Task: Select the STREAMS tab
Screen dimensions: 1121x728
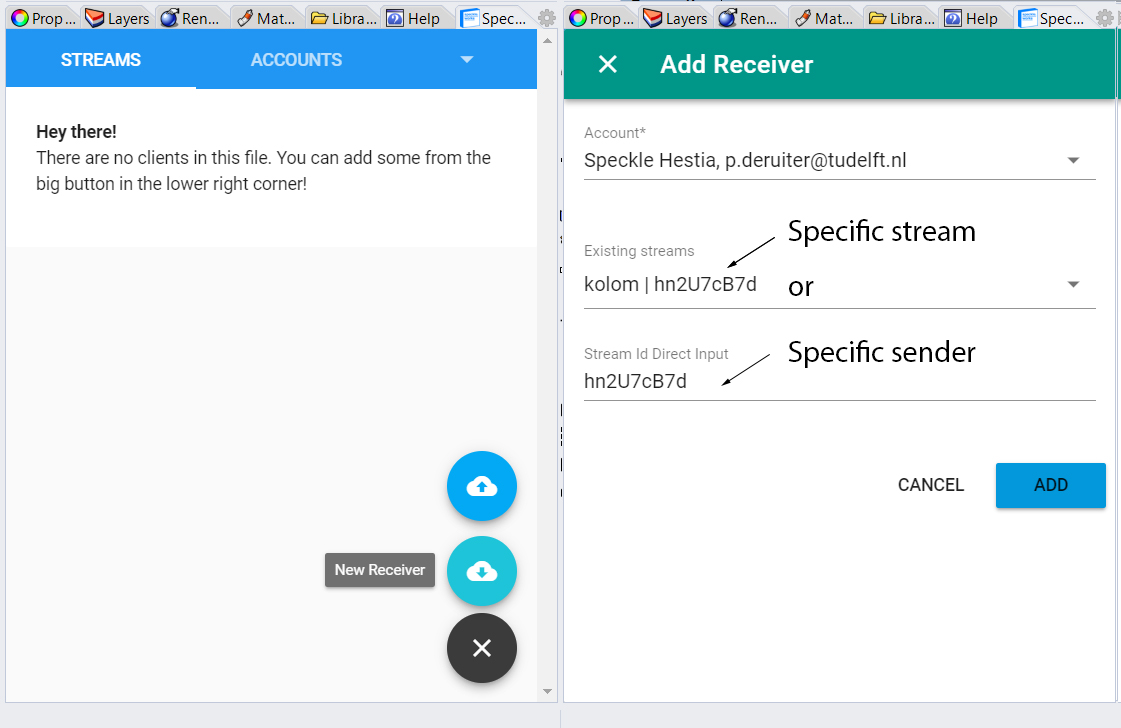Action: click(100, 60)
